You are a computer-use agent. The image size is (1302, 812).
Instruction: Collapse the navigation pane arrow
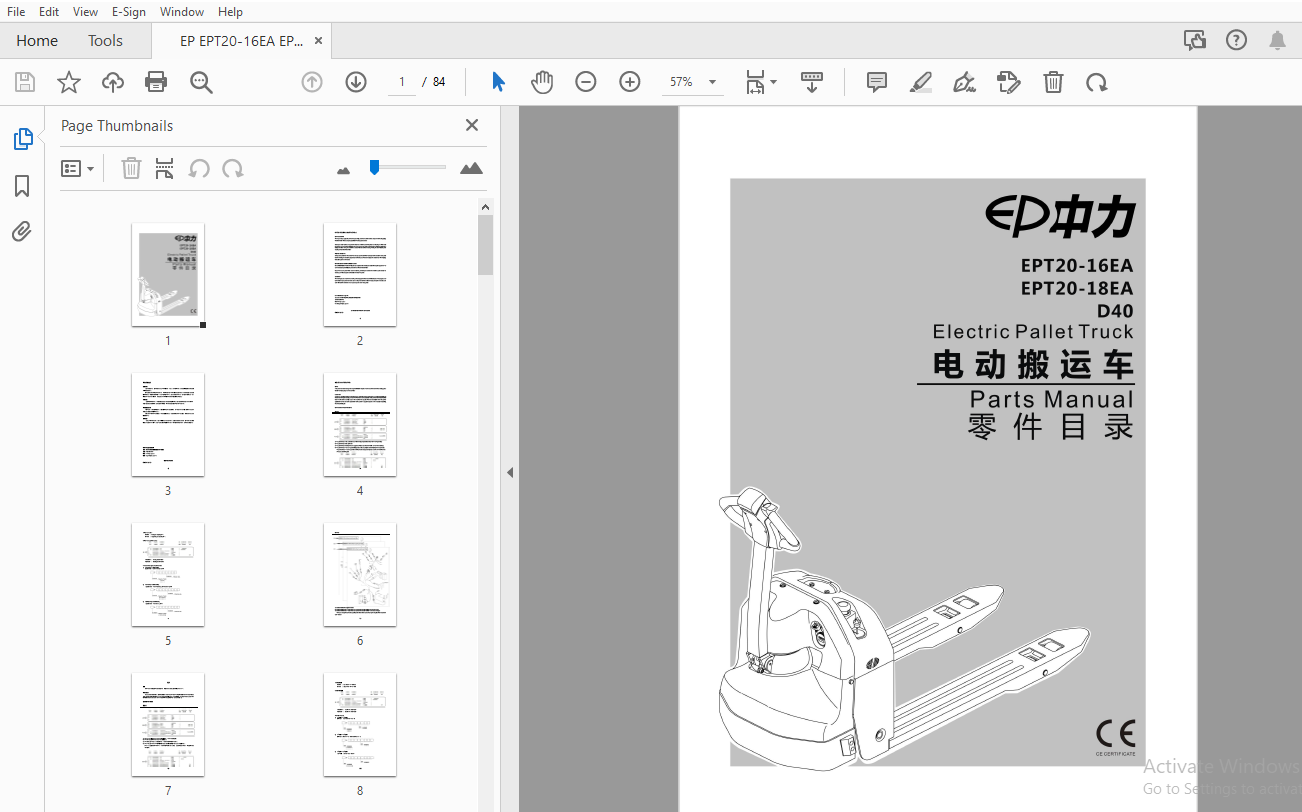509,472
